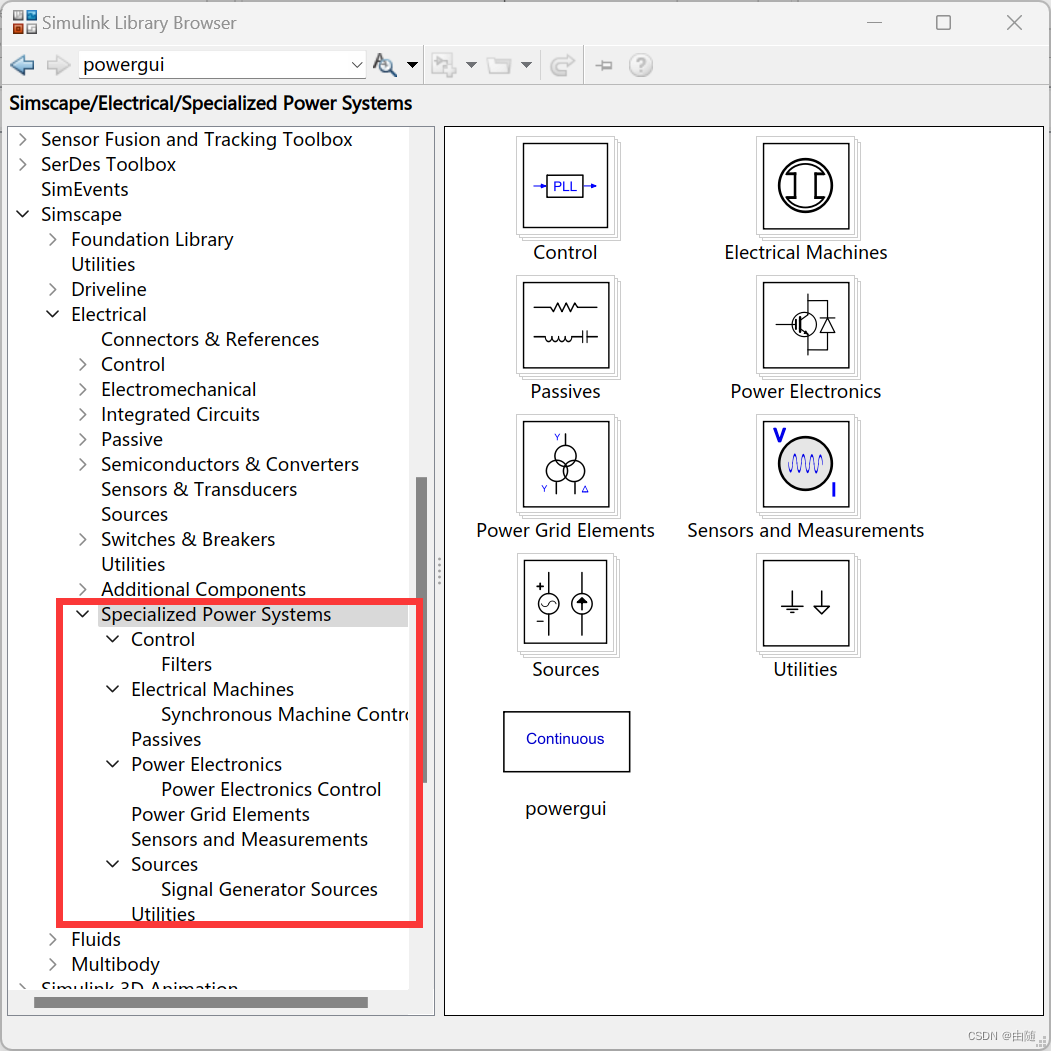The image size is (1051, 1051).
Task: Expand the Semiconductors & Converters node
Action: [83, 465]
